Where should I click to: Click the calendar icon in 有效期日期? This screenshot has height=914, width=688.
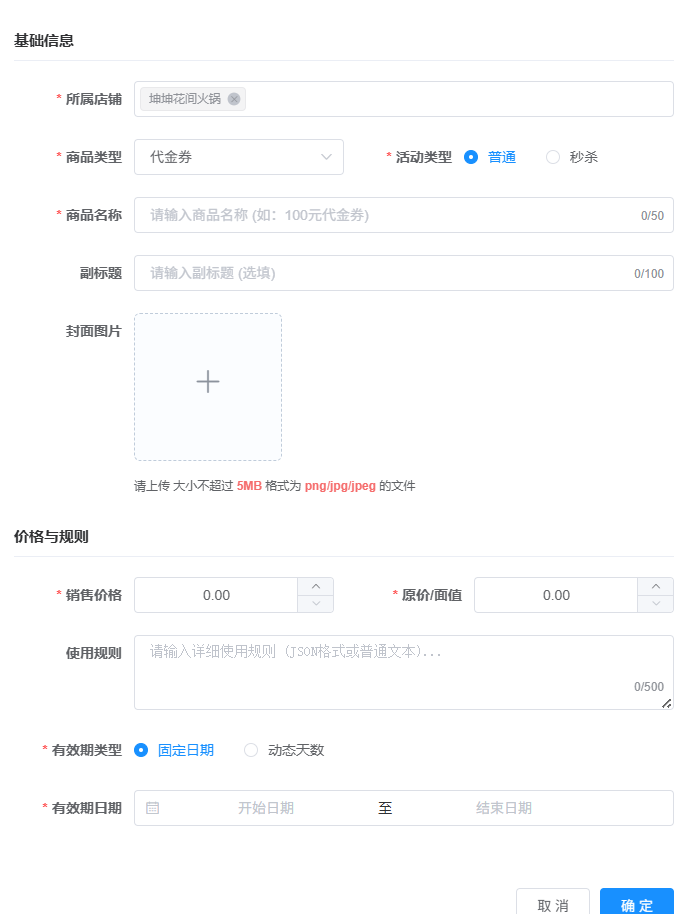coord(152,808)
